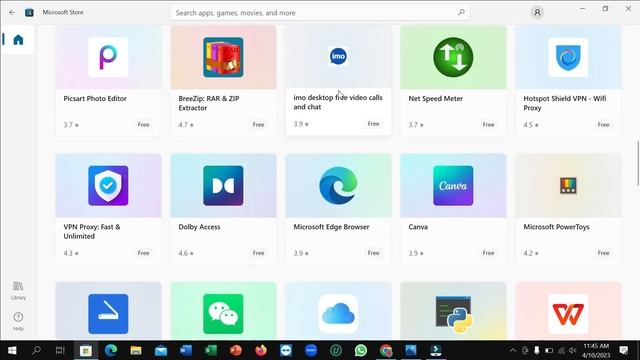
Task: Select the Canva app icon
Action: point(453,185)
